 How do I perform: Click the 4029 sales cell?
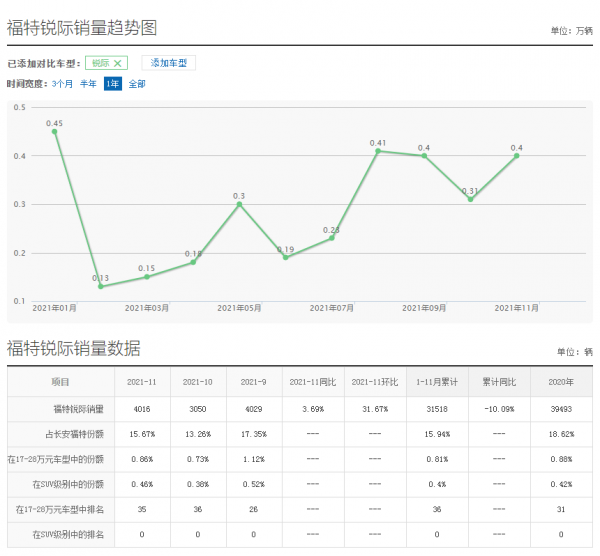253,409
